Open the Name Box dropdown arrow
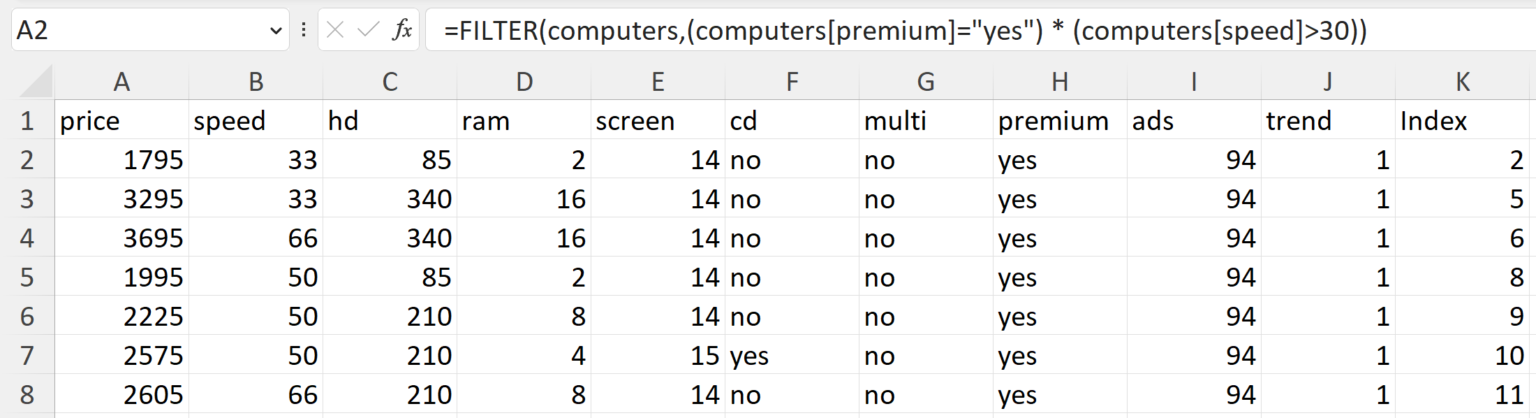This screenshot has width=1536, height=418. click(277, 31)
